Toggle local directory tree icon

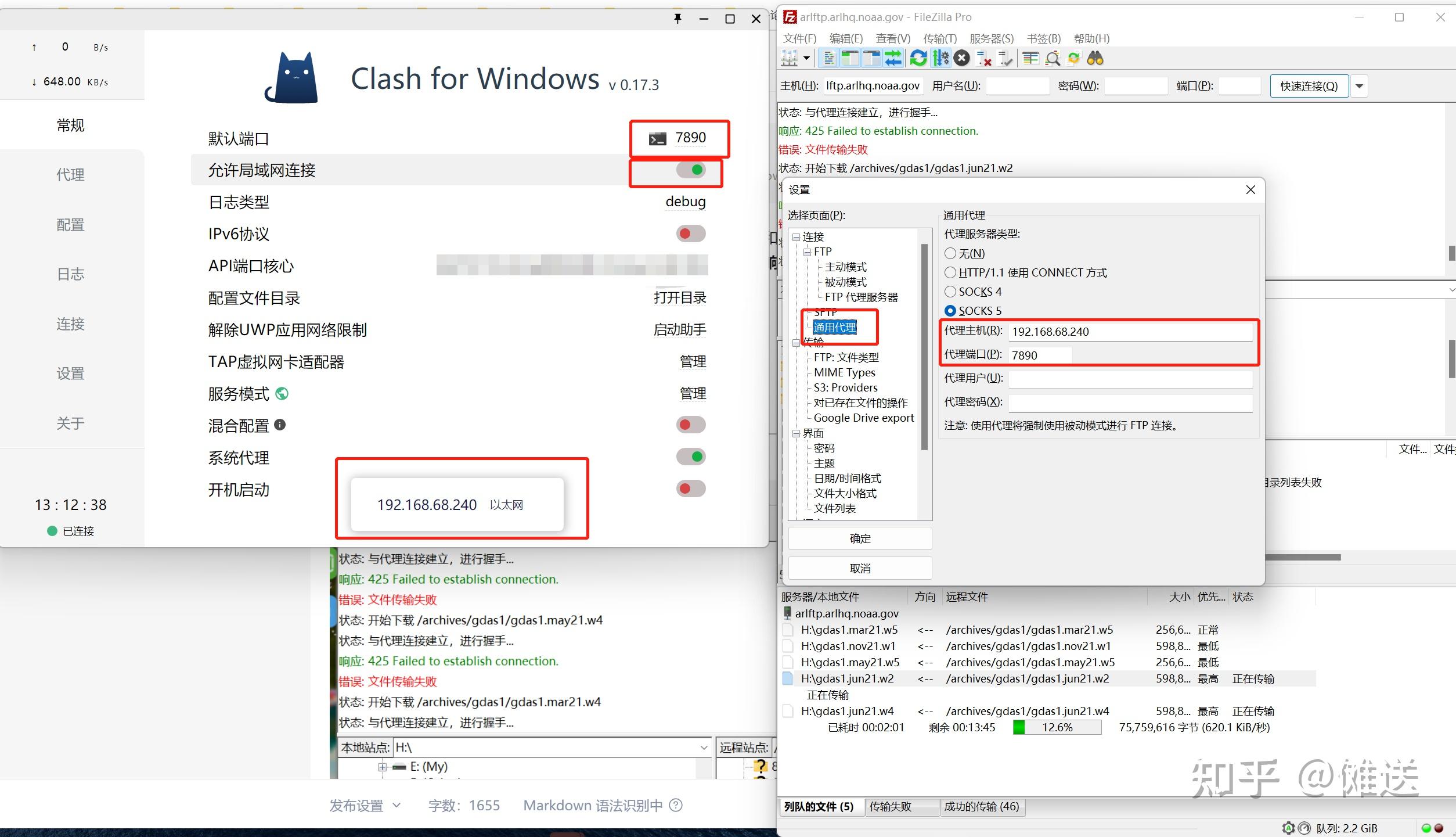(850, 58)
